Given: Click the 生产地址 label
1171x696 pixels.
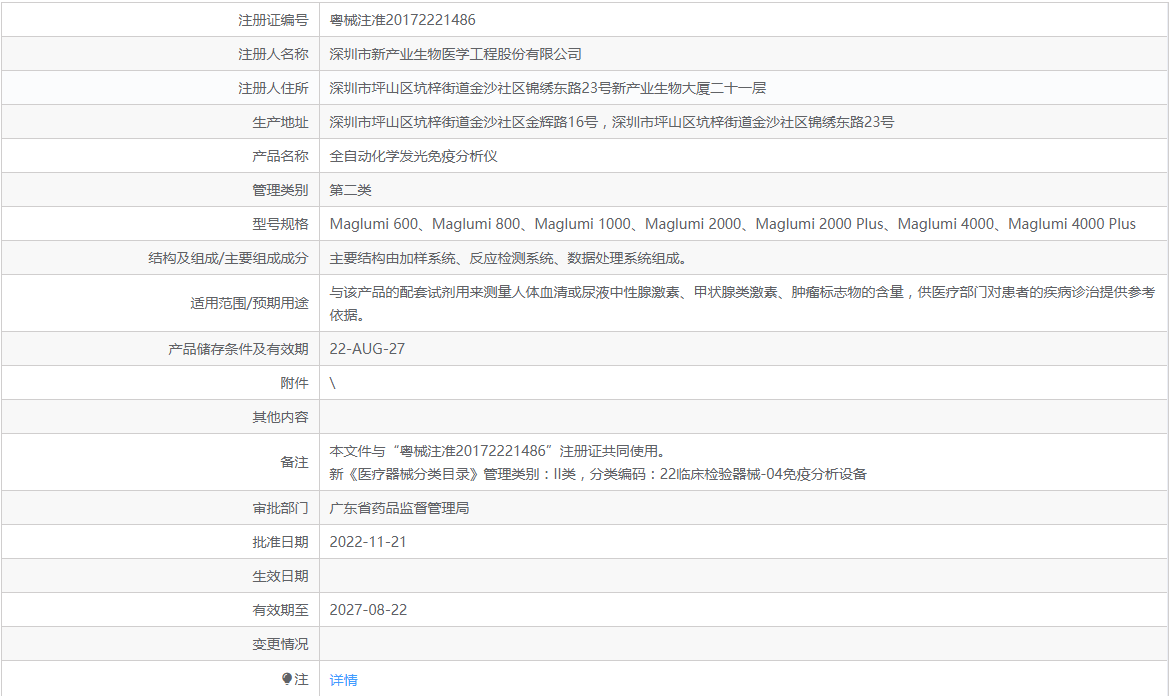Looking at the screenshot, I should [280, 122].
